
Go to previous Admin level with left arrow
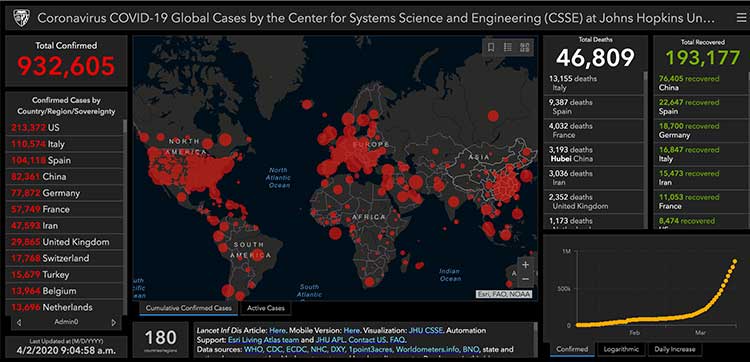tap(19, 322)
